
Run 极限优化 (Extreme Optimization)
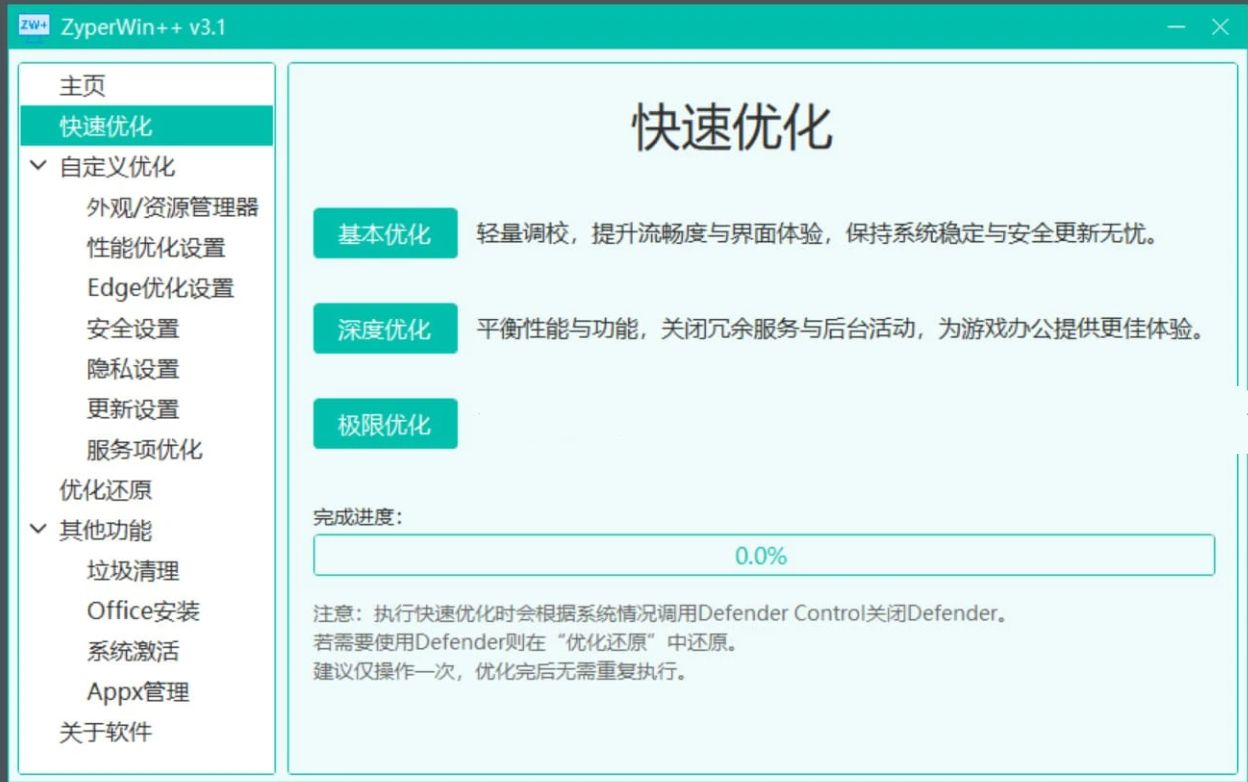click(385, 422)
